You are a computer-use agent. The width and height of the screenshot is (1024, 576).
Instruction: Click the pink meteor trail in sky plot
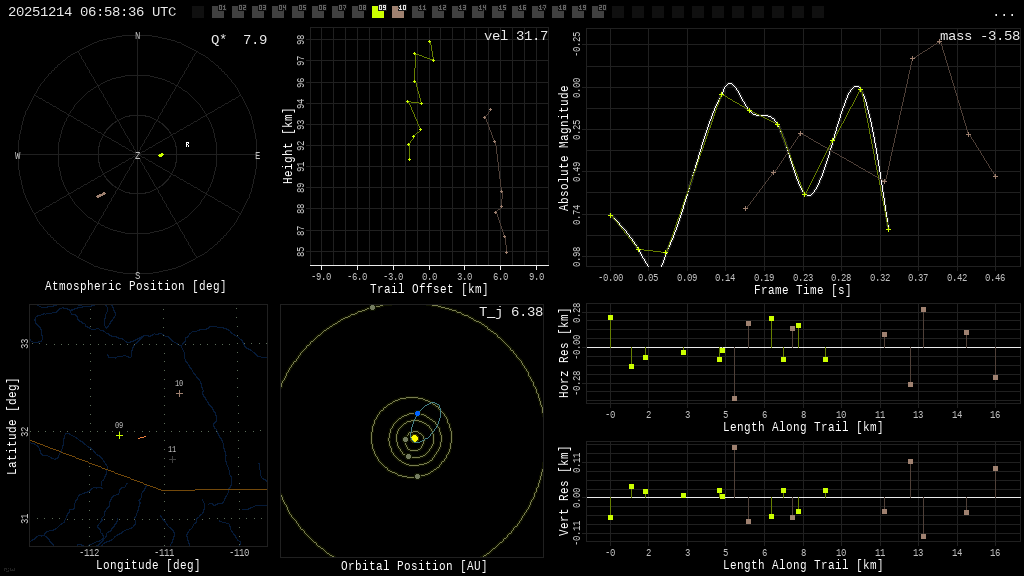(101, 195)
